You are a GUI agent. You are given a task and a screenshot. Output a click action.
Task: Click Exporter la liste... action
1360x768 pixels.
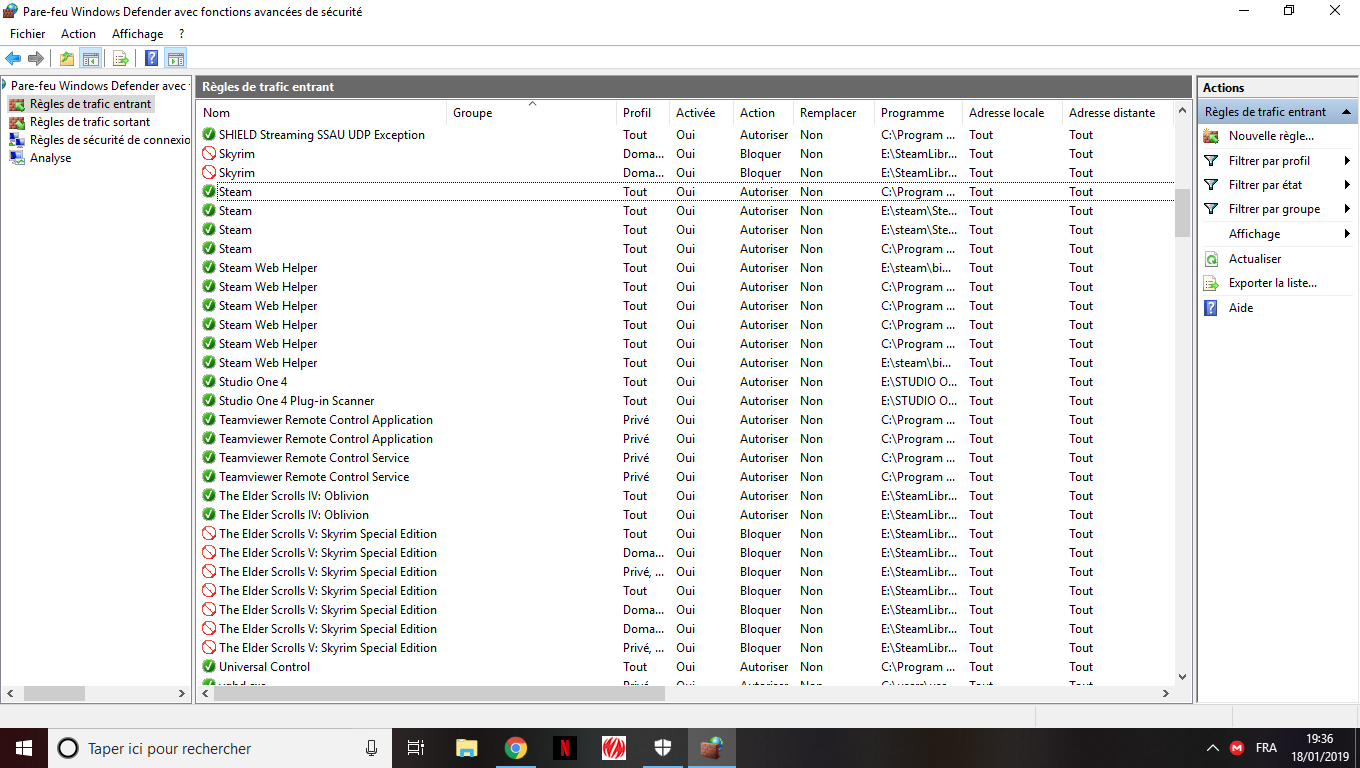tap(1273, 283)
